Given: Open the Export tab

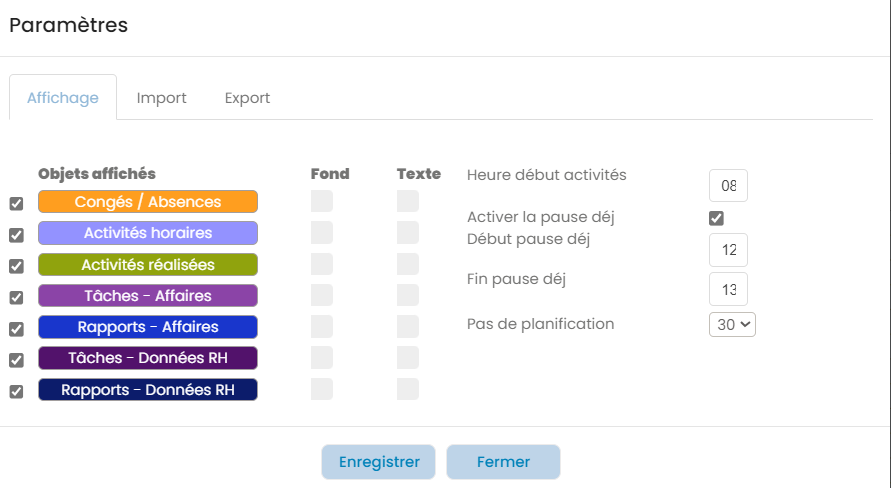Looking at the screenshot, I should (x=247, y=98).
